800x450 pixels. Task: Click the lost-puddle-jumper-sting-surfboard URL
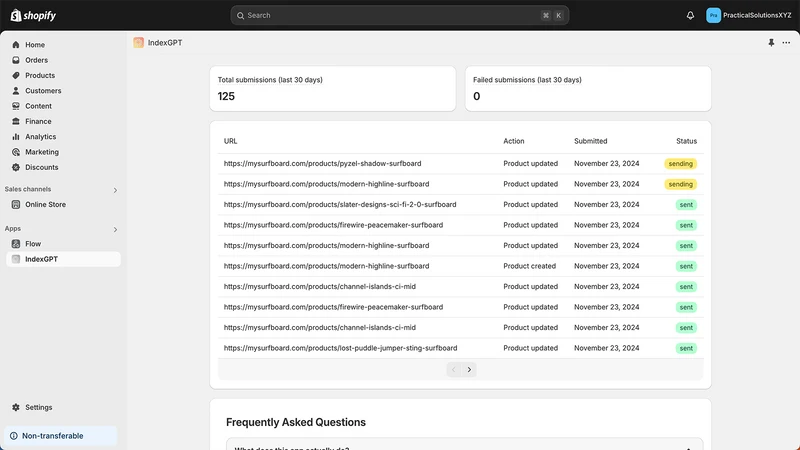(340, 348)
